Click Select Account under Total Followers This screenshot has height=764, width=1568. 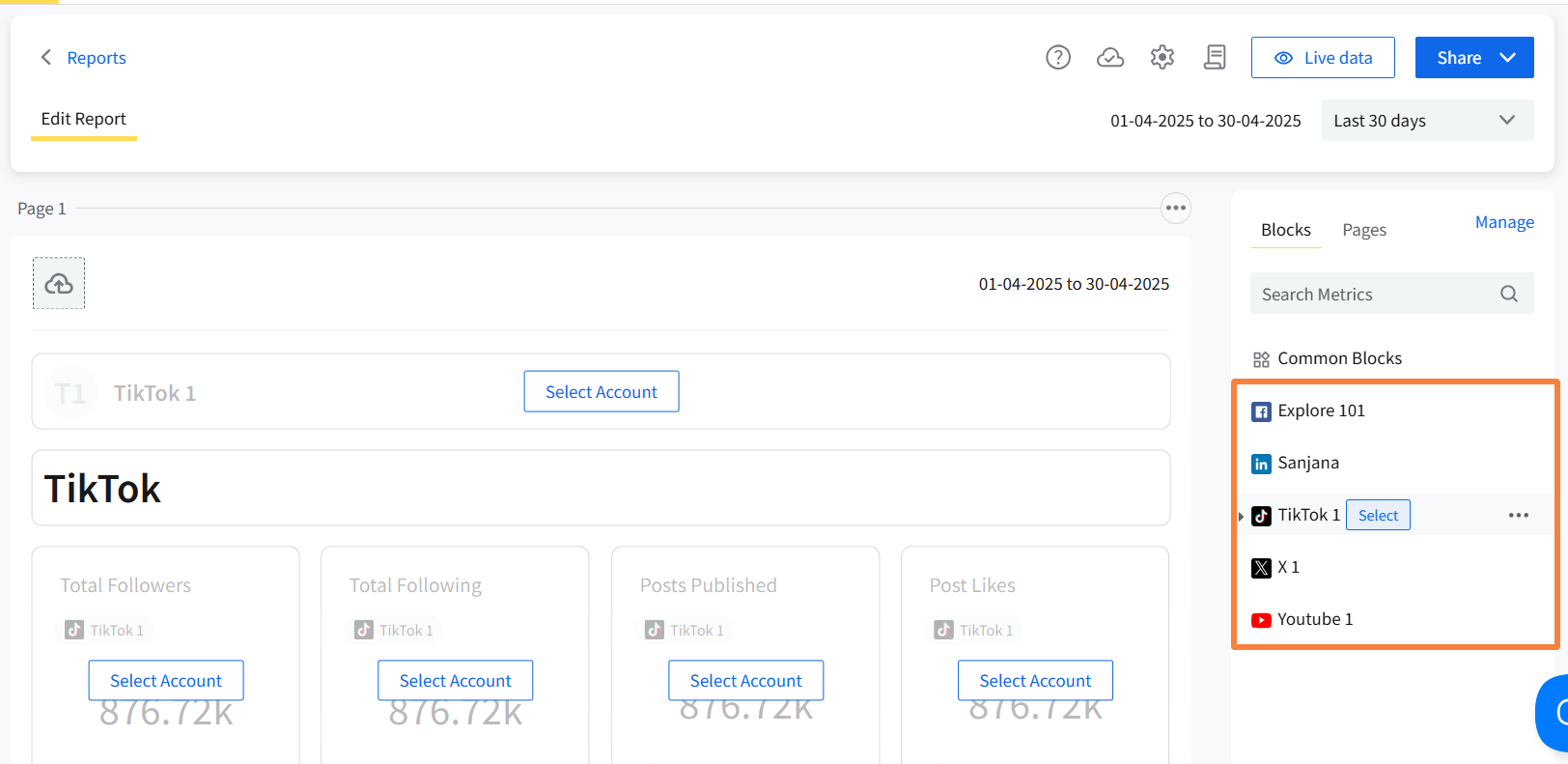pyautogui.click(x=166, y=681)
